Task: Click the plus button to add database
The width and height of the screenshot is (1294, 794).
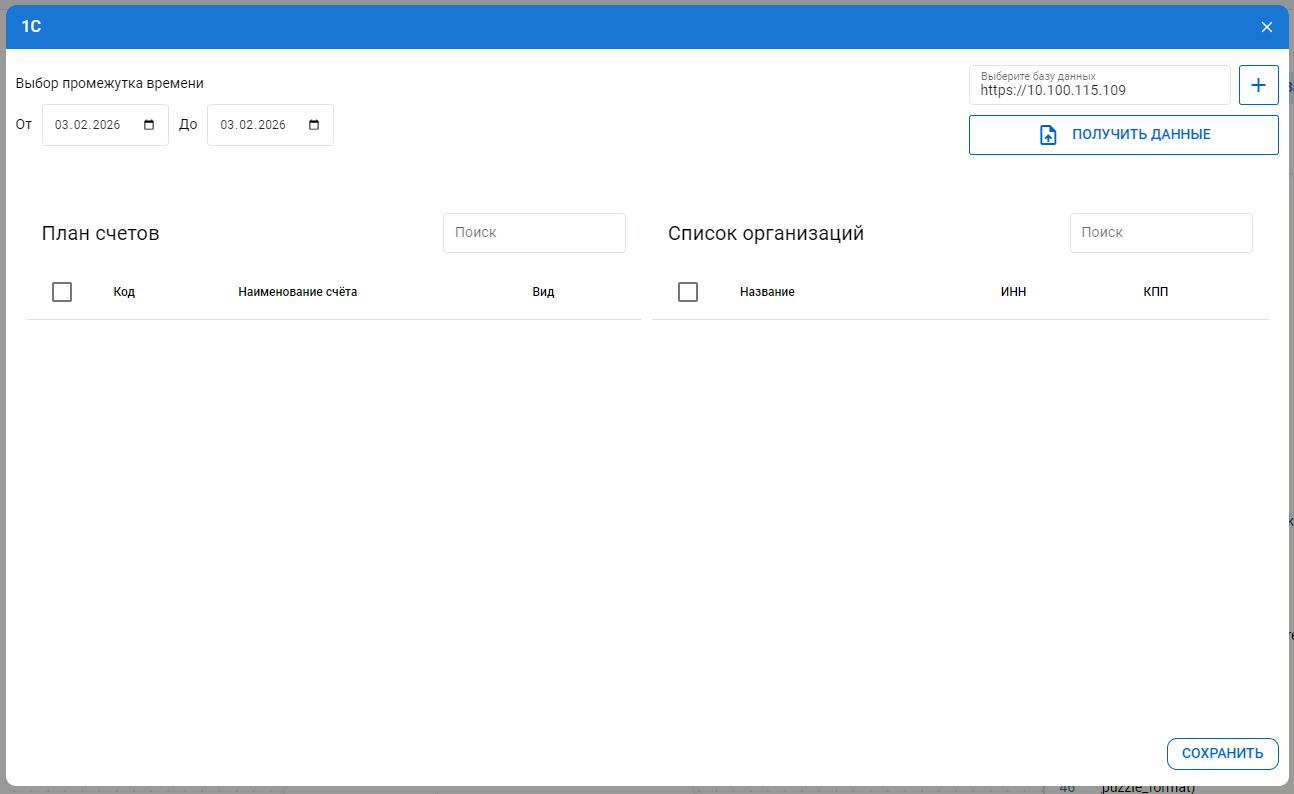Action: tap(1258, 85)
